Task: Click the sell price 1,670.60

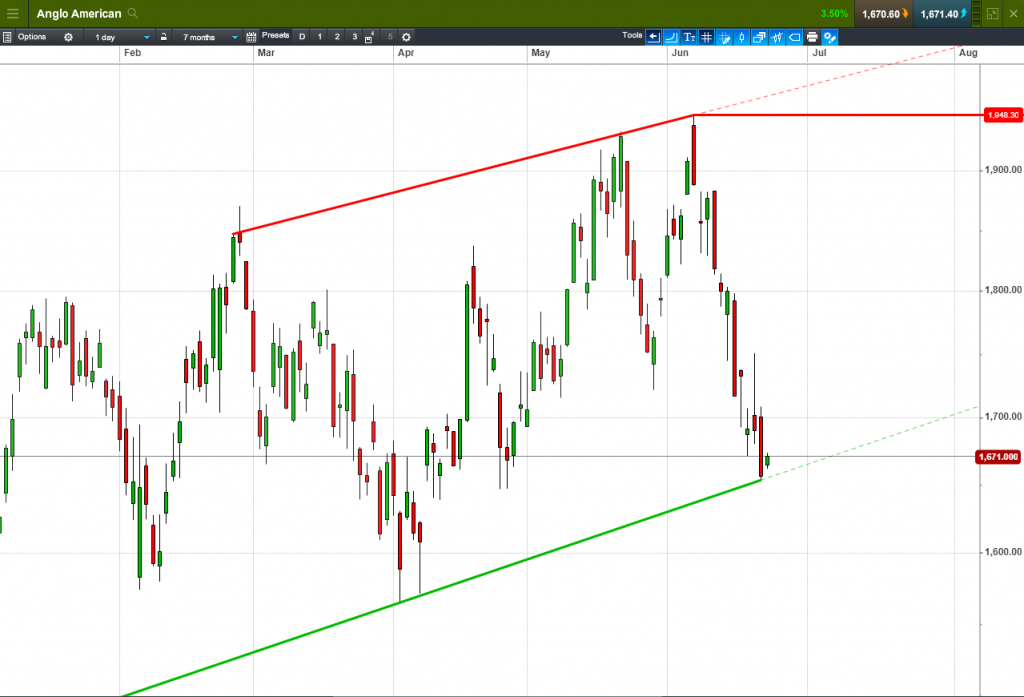Action: [885, 14]
